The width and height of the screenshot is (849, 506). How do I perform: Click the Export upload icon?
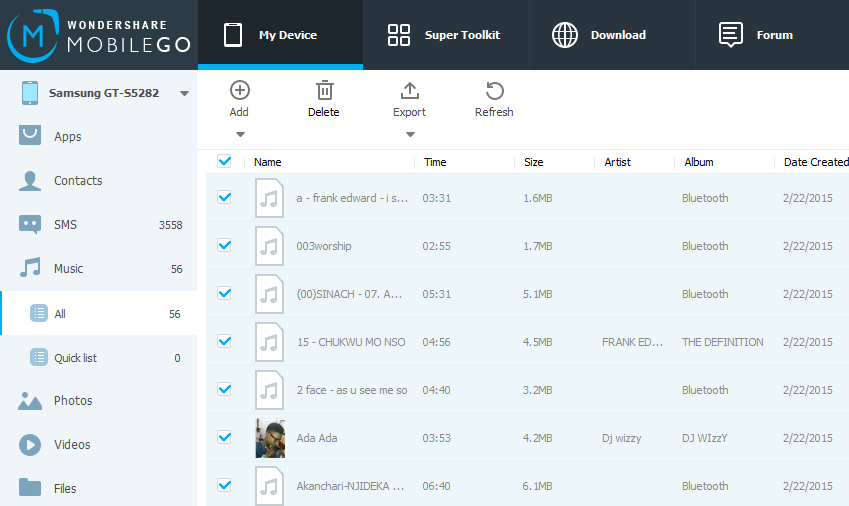tap(409, 91)
